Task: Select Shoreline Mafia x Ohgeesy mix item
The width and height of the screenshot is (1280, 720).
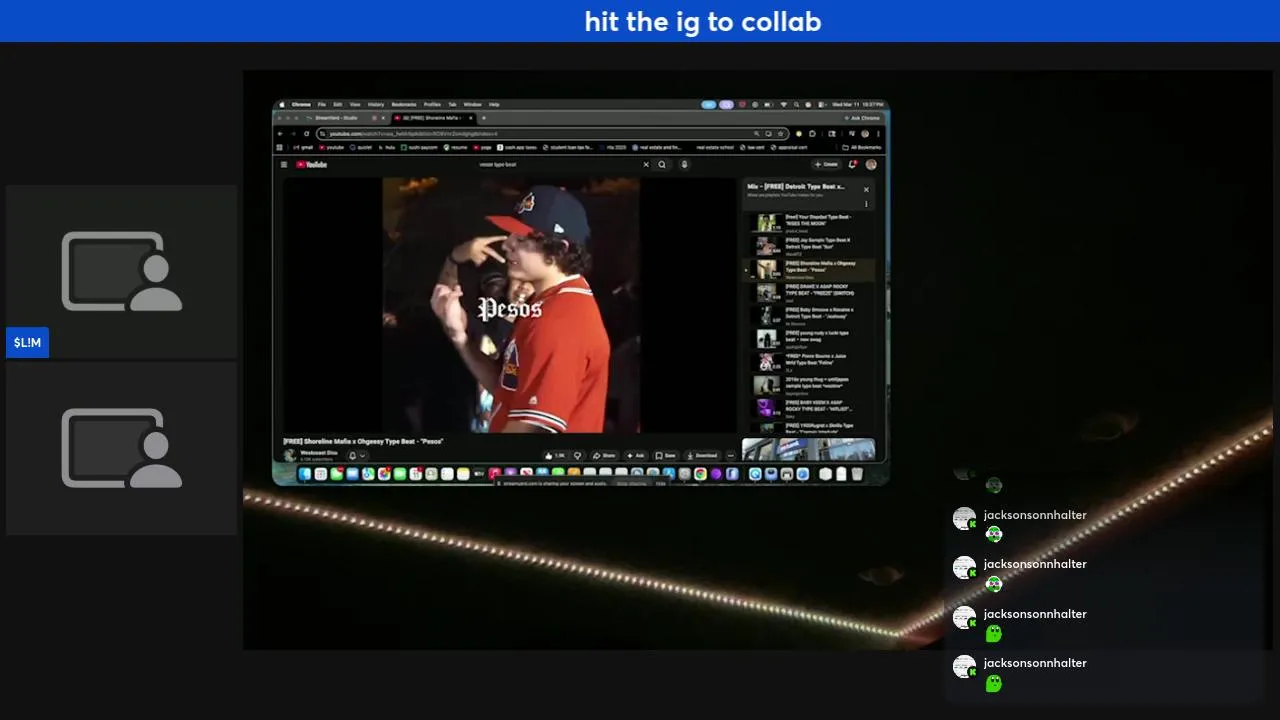Action: tap(808, 270)
